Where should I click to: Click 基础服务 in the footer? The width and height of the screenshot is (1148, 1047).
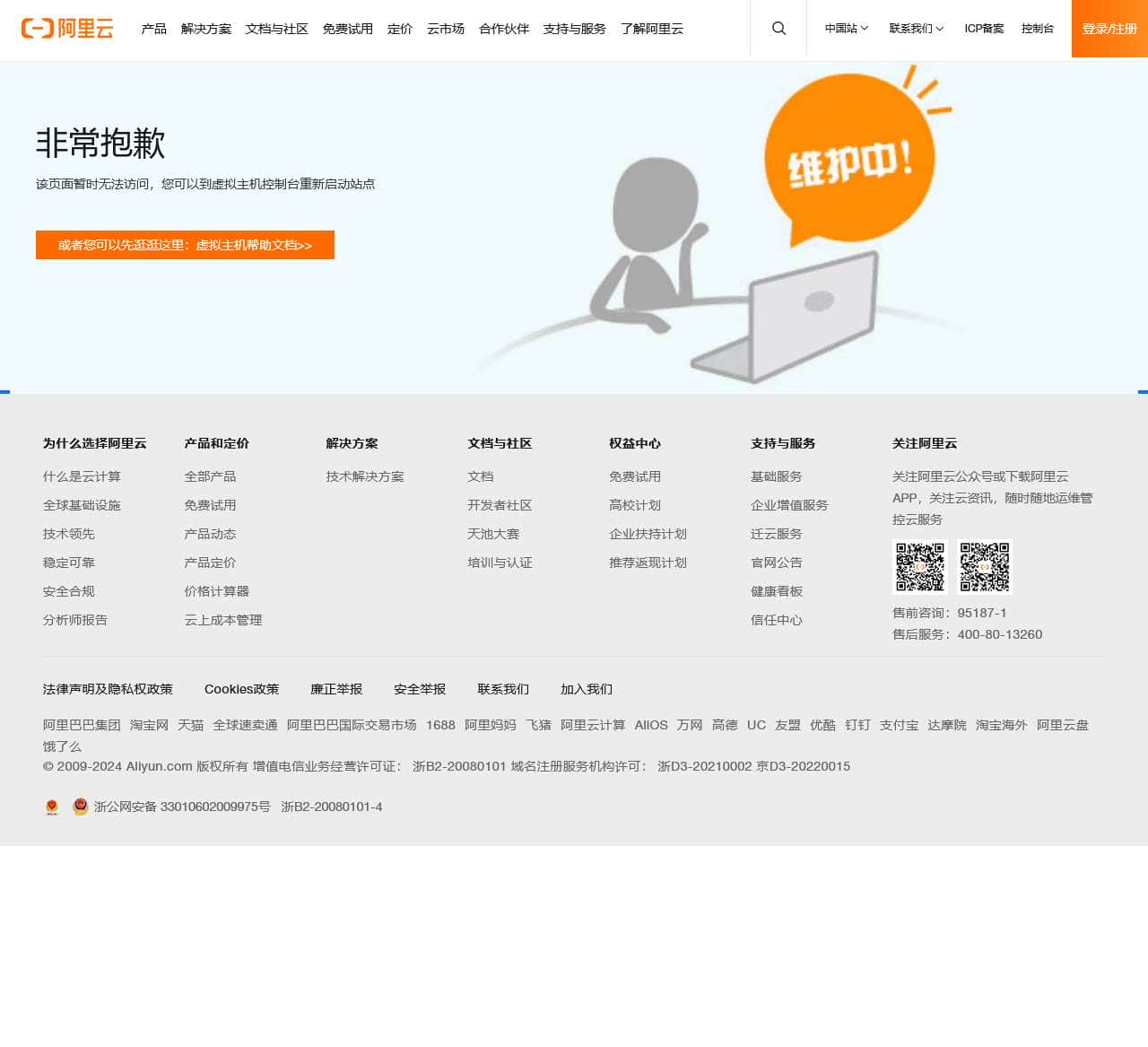[x=777, y=476]
